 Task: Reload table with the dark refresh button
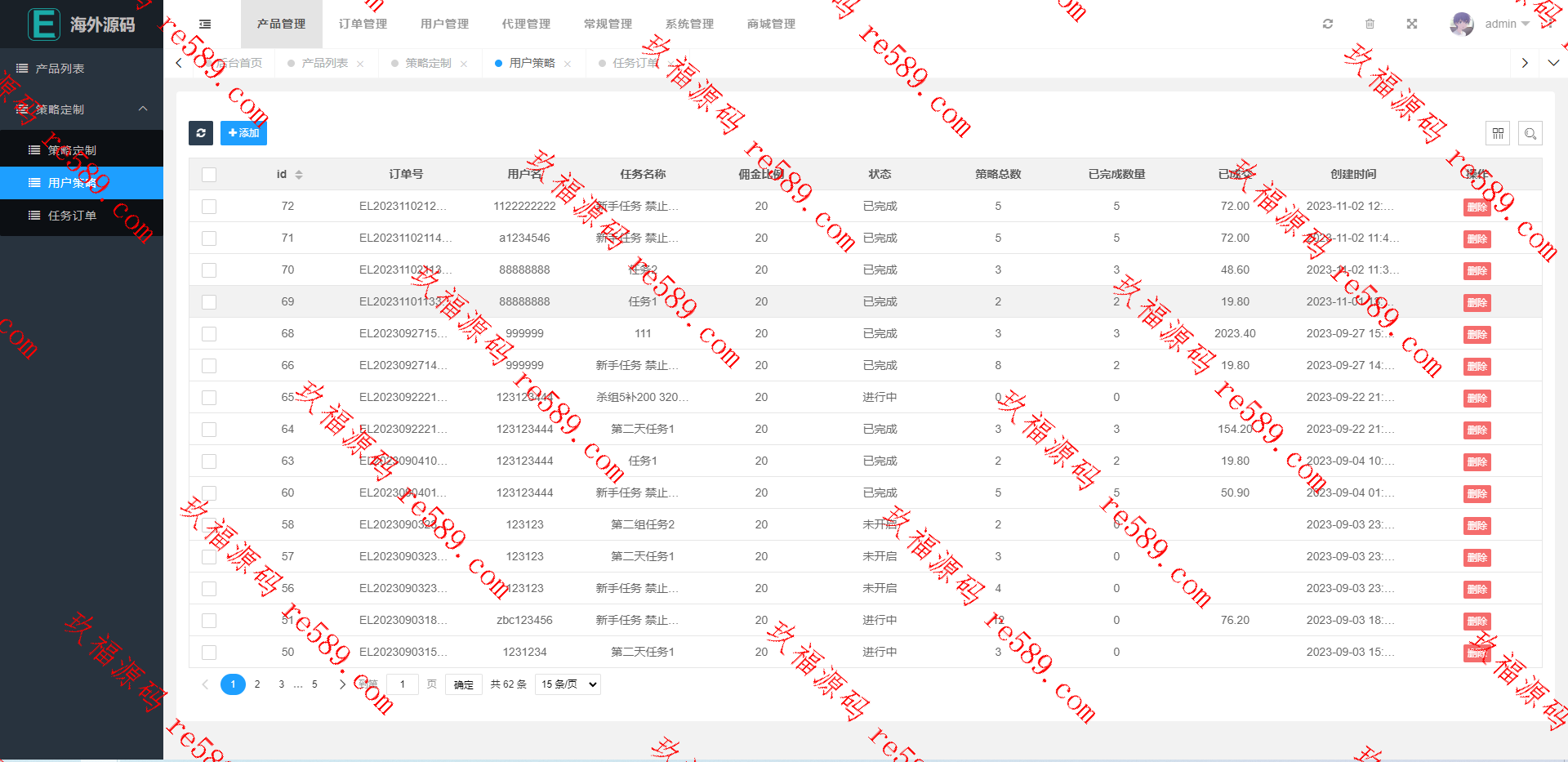(x=201, y=133)
